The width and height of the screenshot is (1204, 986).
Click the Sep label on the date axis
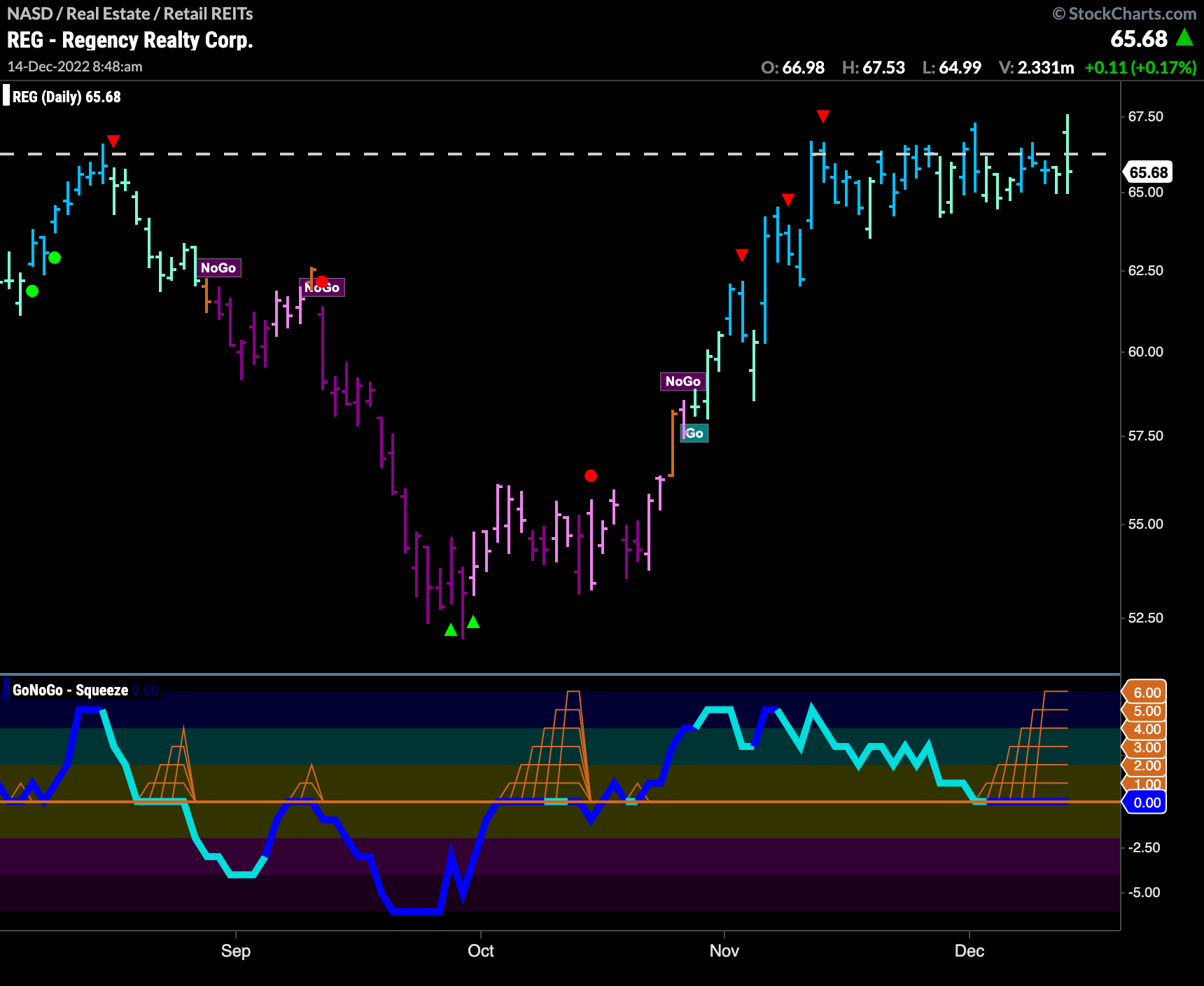coord(236,950)
